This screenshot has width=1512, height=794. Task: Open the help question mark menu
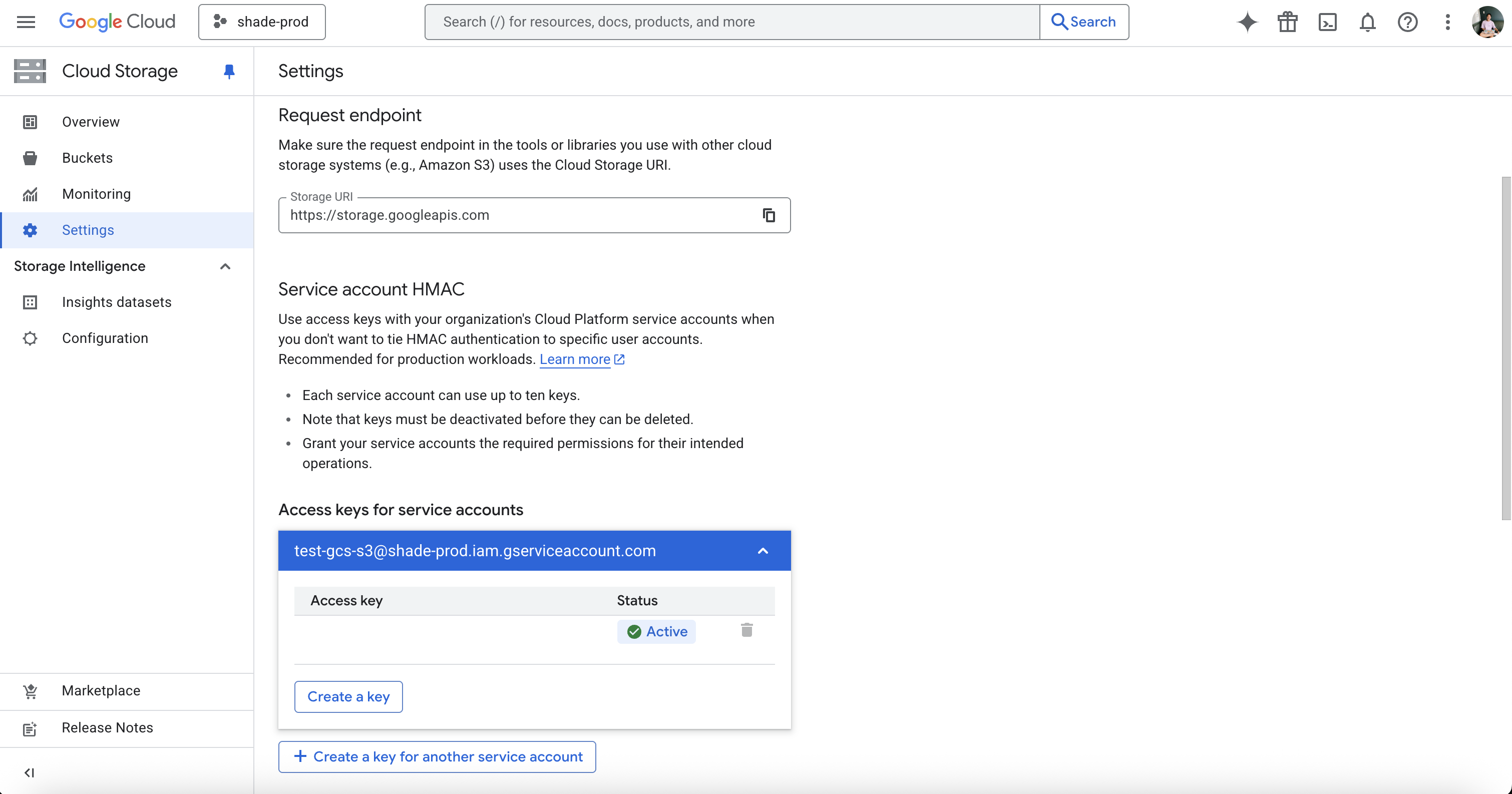(x=1407, y=22)
